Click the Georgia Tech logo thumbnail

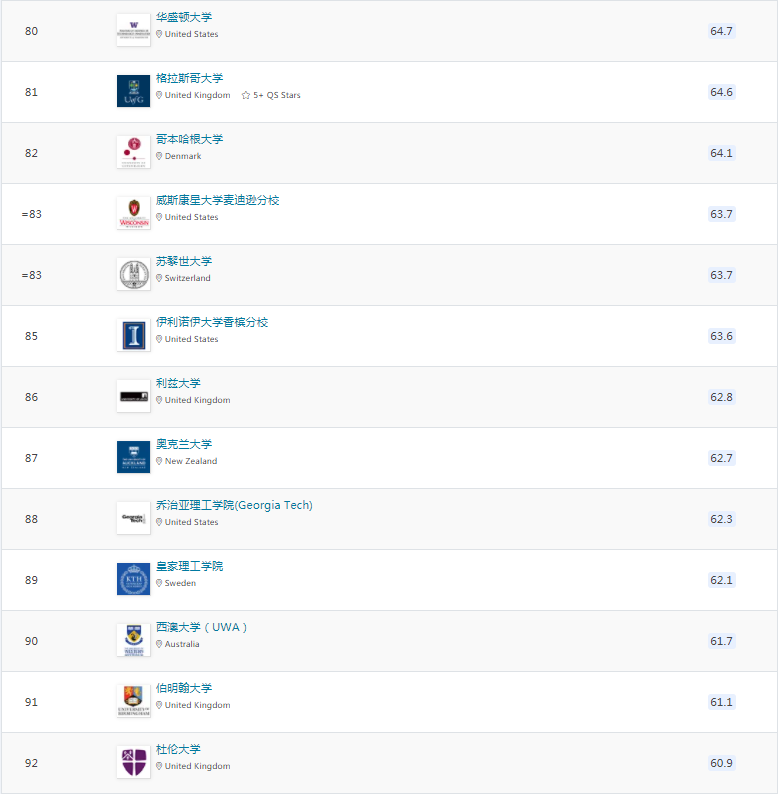click(x=133, y=519)
